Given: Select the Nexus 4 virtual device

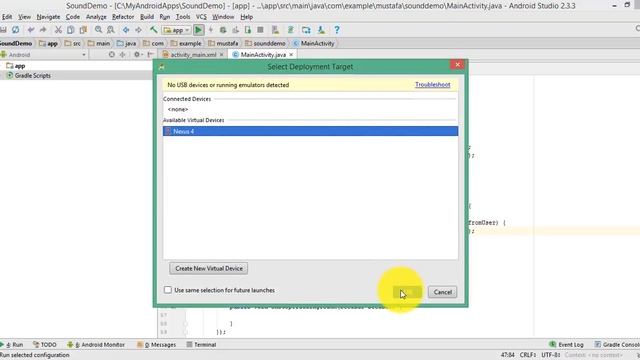Looking at the screenshot, I should tap(310, 131).
